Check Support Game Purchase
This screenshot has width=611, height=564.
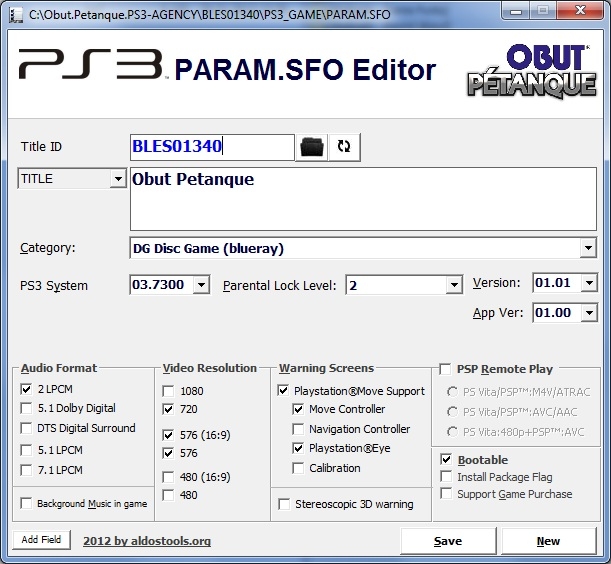pyautogui.click(x=446, y=494)
